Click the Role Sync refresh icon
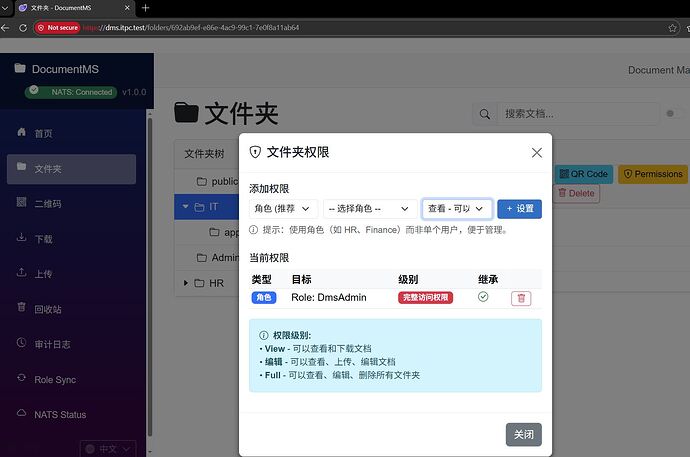 coord(21,378)
